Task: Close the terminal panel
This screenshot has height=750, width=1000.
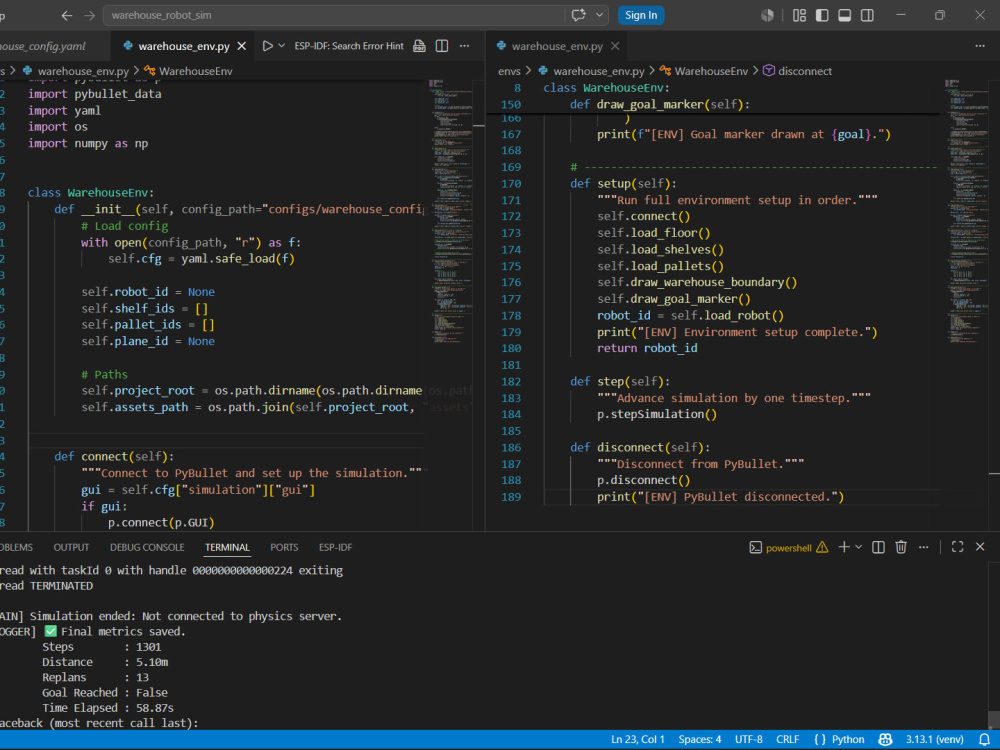Action: point(980,547)
